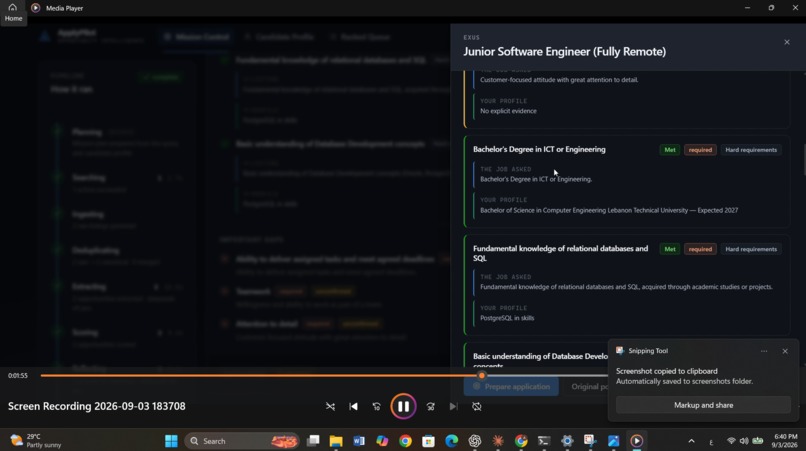Open the volume control in system tray
Viewport: 806px width, 451px height.
(744, 441)
